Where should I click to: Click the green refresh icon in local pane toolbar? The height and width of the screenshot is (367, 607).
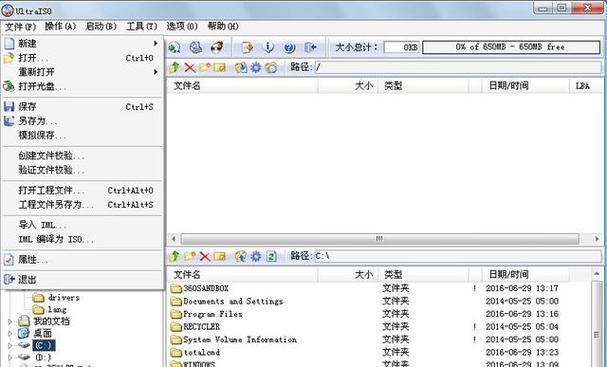[271, 256]
